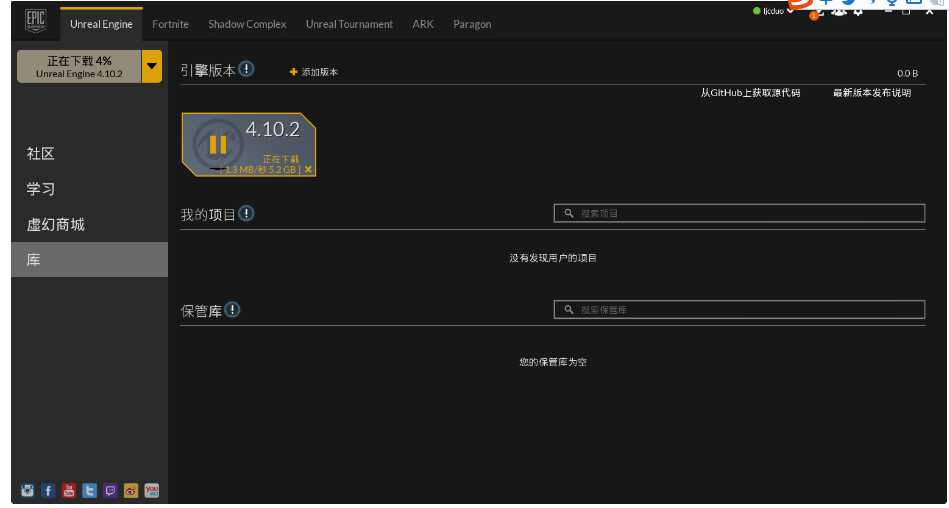The width and height of the screenshot is (949, 508).
Task: Click the 您的保管库为空 message
Action: (x=553, y=362)
